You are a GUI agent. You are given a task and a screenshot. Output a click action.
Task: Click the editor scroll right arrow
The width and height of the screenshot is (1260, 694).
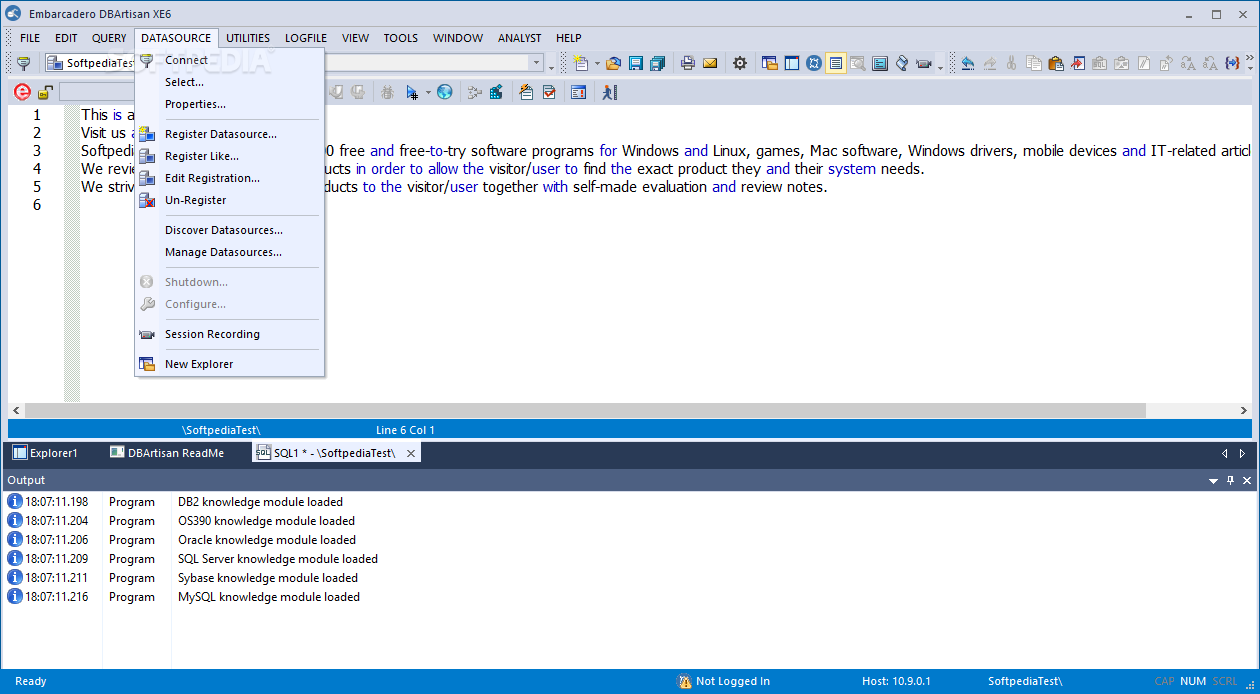pos(1244,410)
